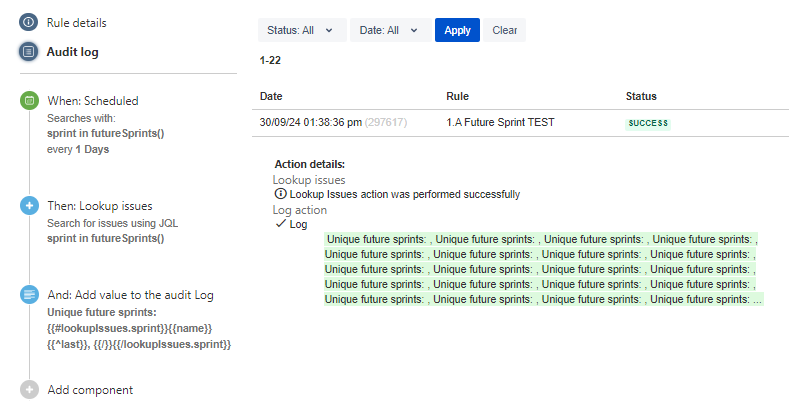This screenshot has width=789, height=416.
Task: Click the blue Lookup issues plus icon
Action: 29,206
